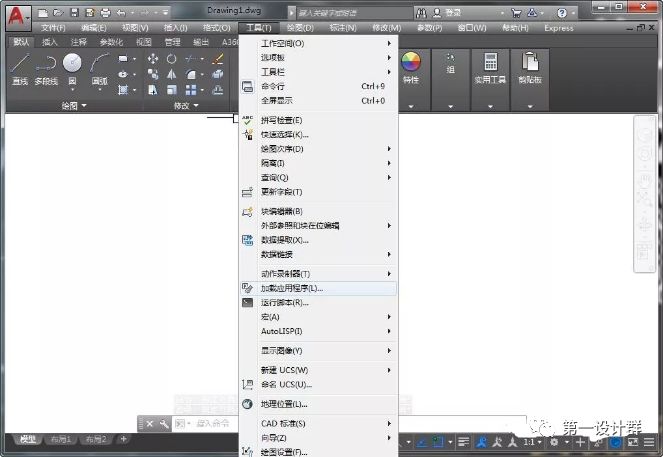Select the Copy tool in Modify panel

click(x=153, y=74)
